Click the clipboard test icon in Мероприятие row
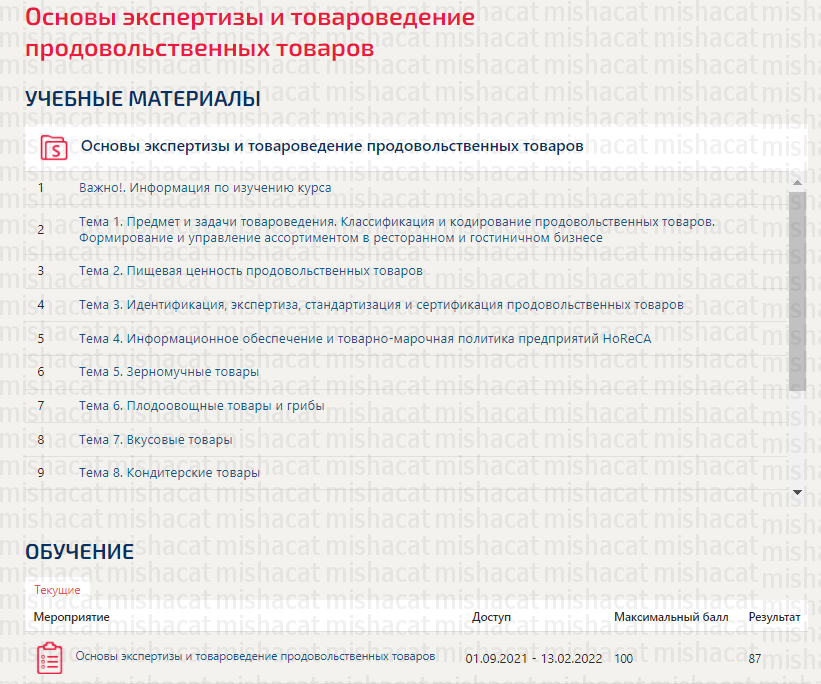Image resolution: width=821 pixels, height=684 pixels. point(50,658)
